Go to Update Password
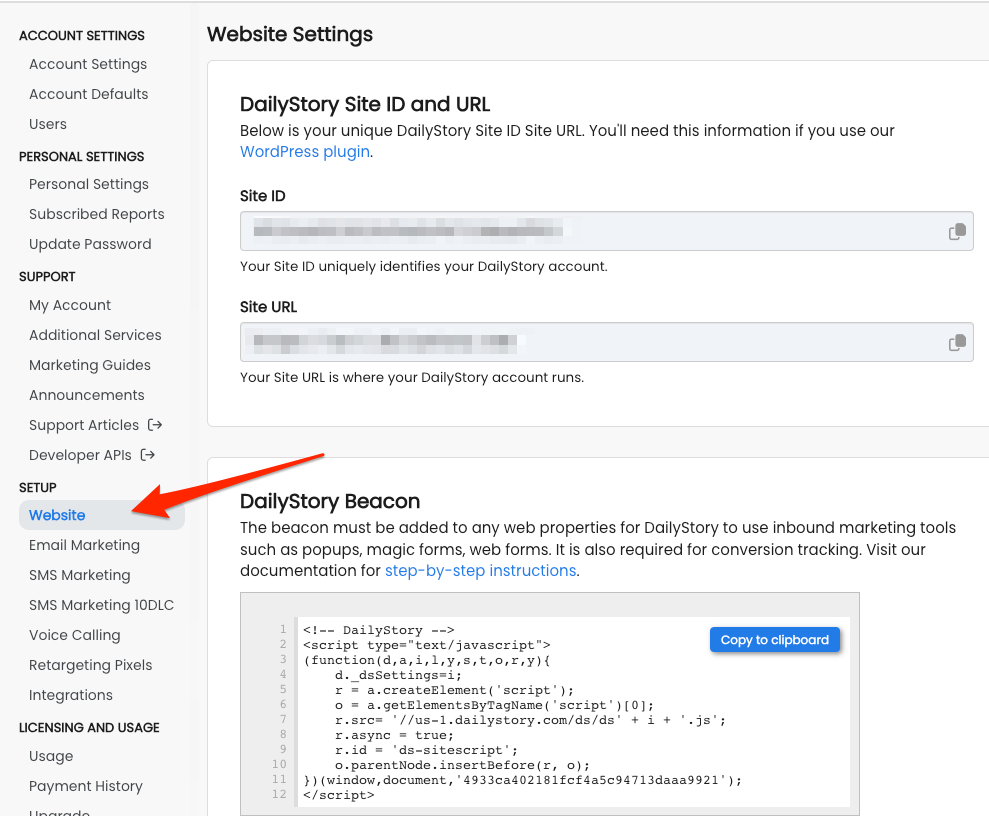 (x=90, y=244)
